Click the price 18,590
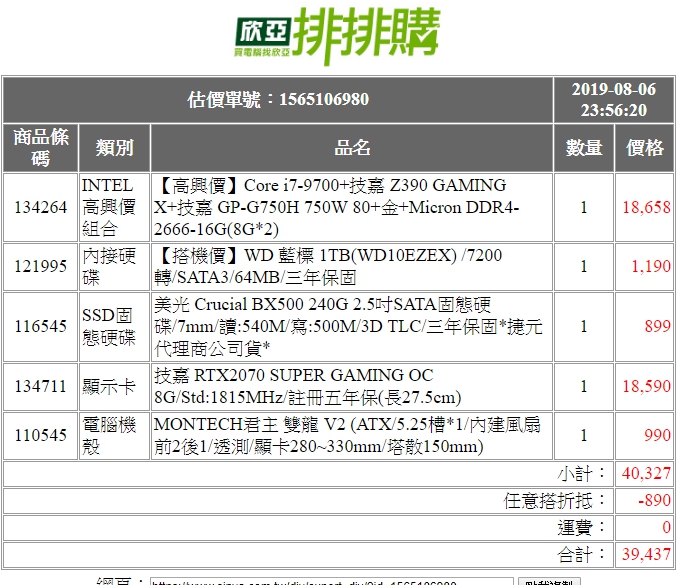The image size is (678, 585). (646, 387)
